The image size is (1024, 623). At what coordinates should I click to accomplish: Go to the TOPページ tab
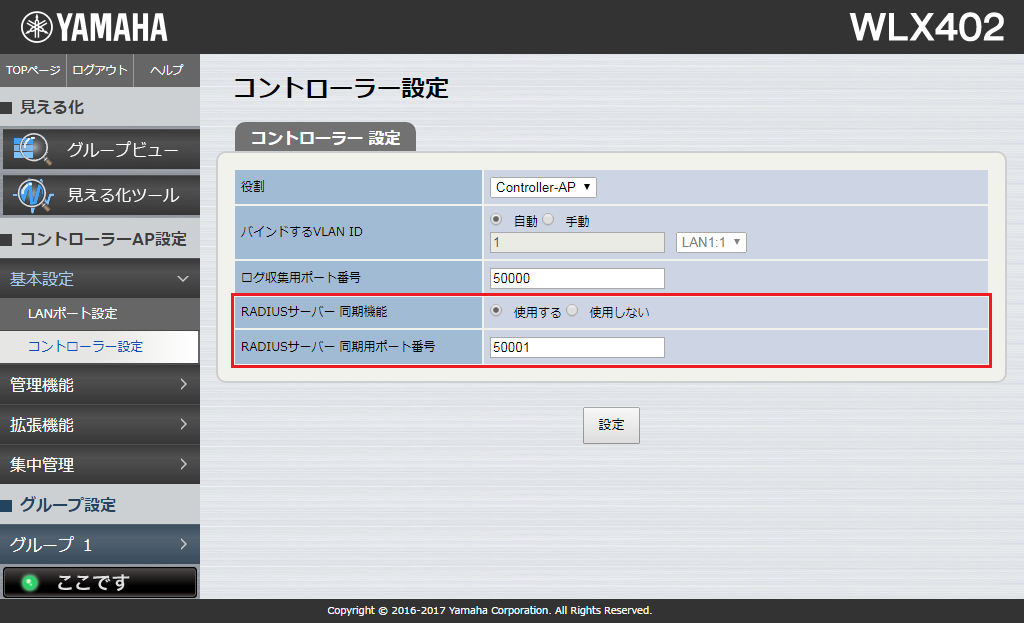pyautogui.click(x=33, y=70)
